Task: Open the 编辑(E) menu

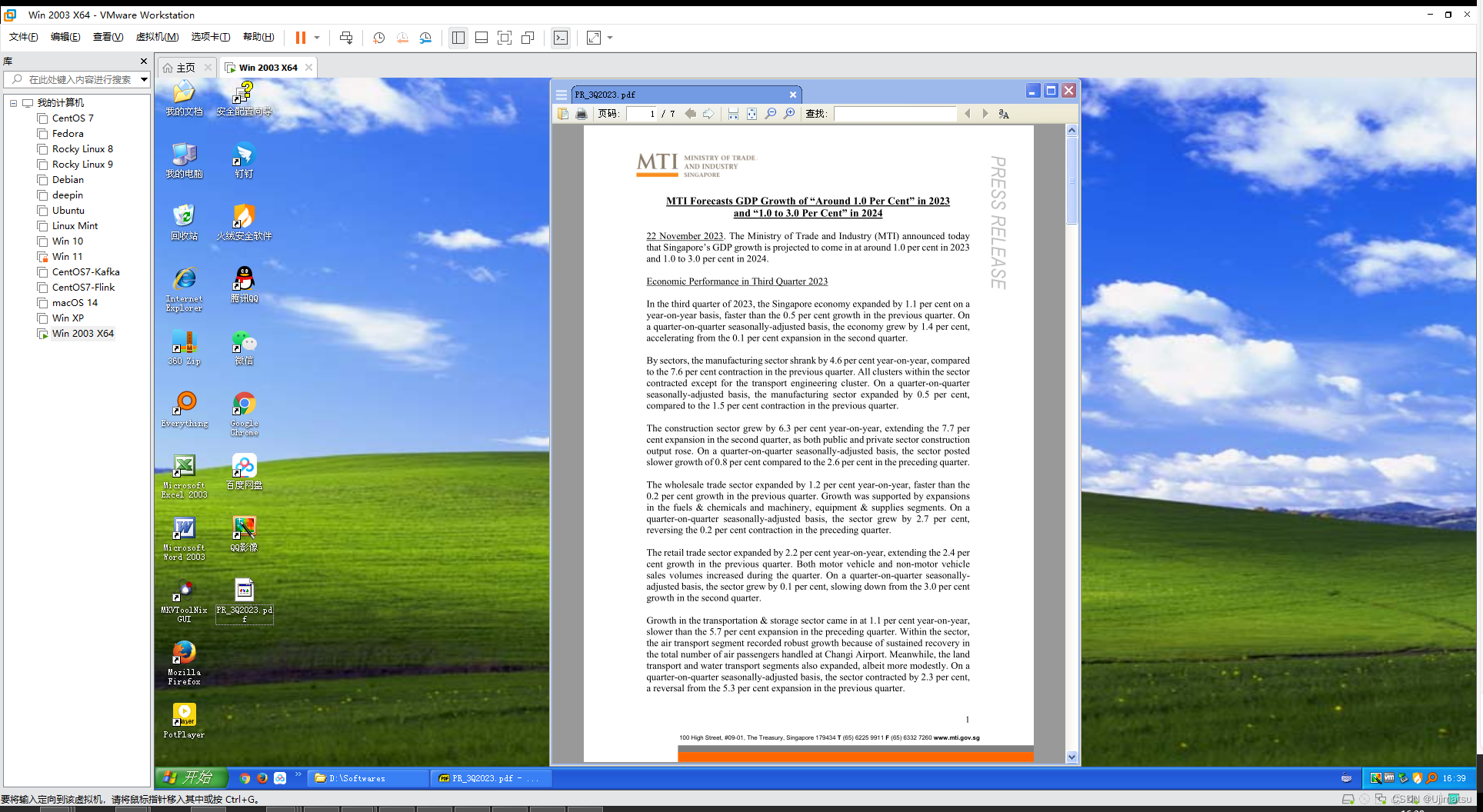Action: [65, 37]
